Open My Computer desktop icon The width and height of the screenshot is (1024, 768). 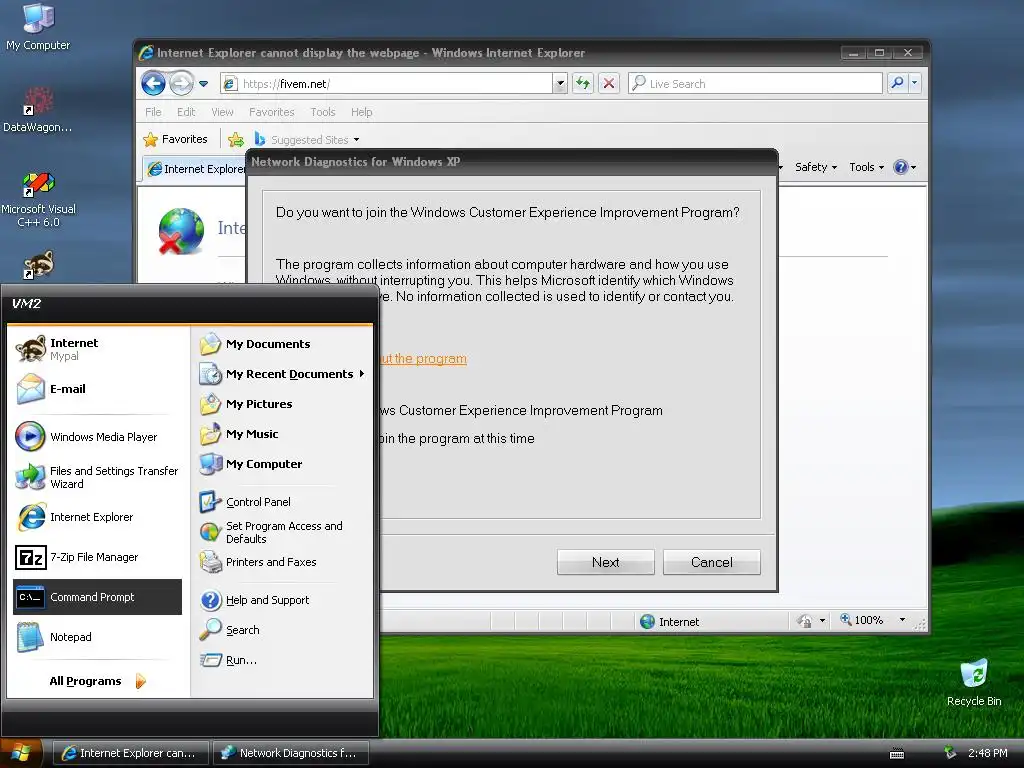point(38,26)
